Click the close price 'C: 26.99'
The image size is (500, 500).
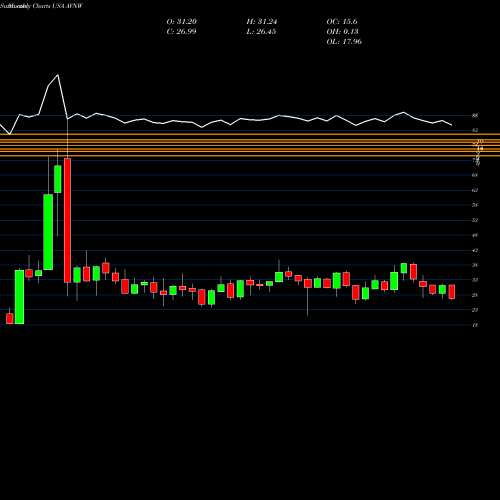(x=181, y=32)
